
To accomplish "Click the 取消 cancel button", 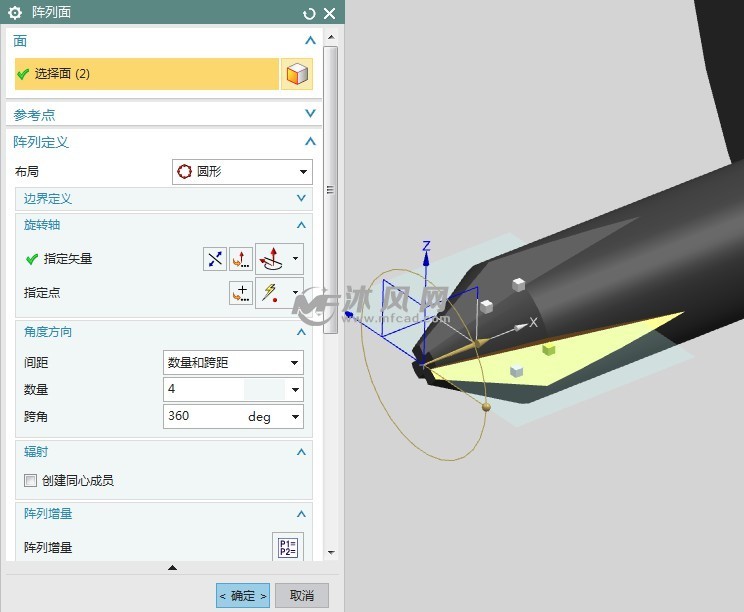I will pyautogui.click(x=302, y=595).
